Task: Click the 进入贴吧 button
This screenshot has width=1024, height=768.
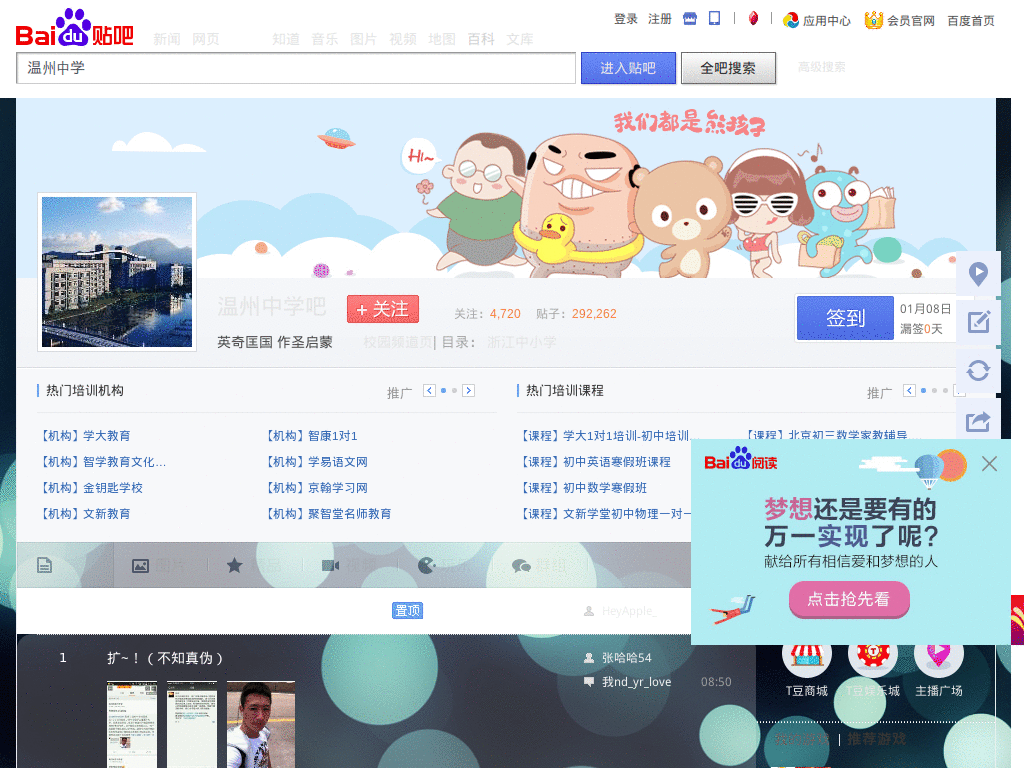Action: pyautogui.click(x=628, y=68)
